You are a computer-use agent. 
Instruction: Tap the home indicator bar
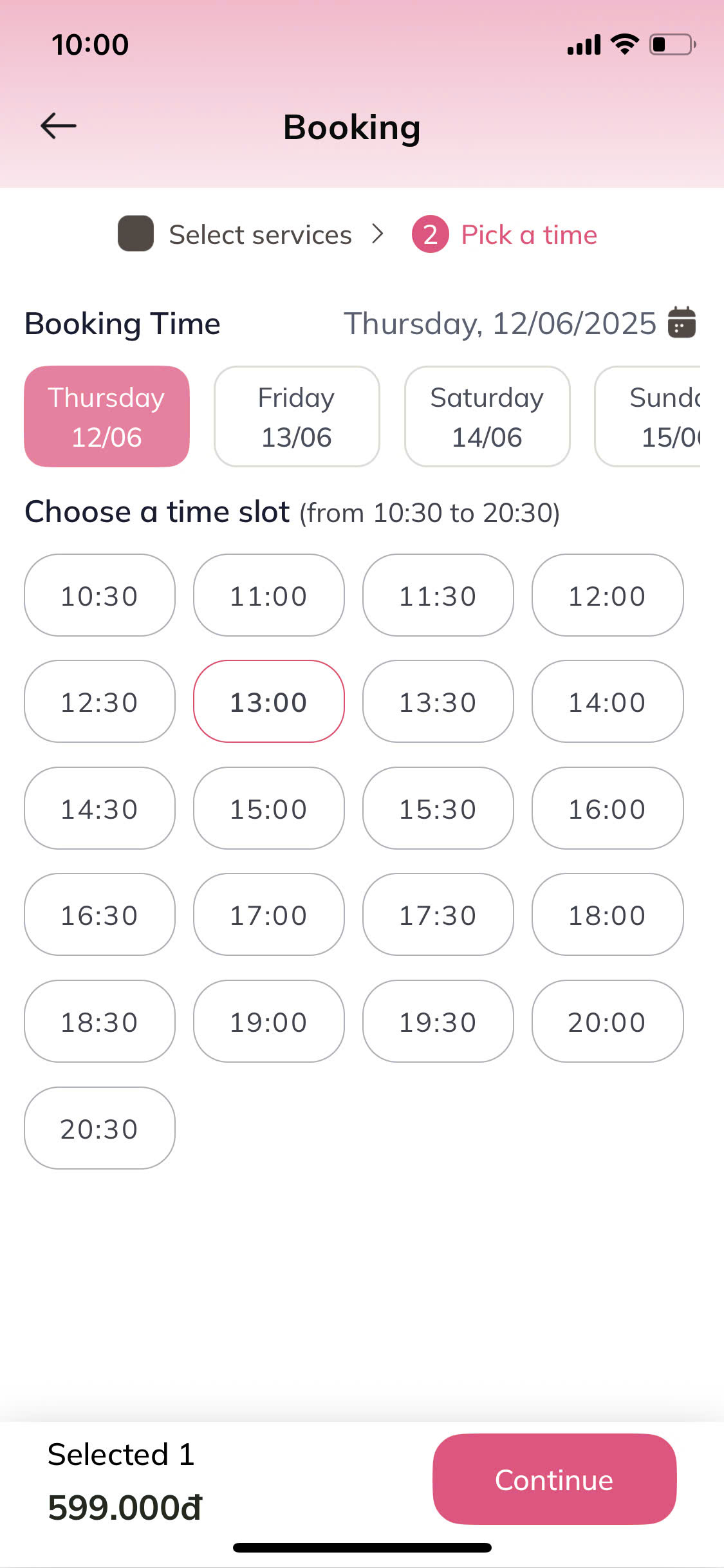(x=362, y=1547)
